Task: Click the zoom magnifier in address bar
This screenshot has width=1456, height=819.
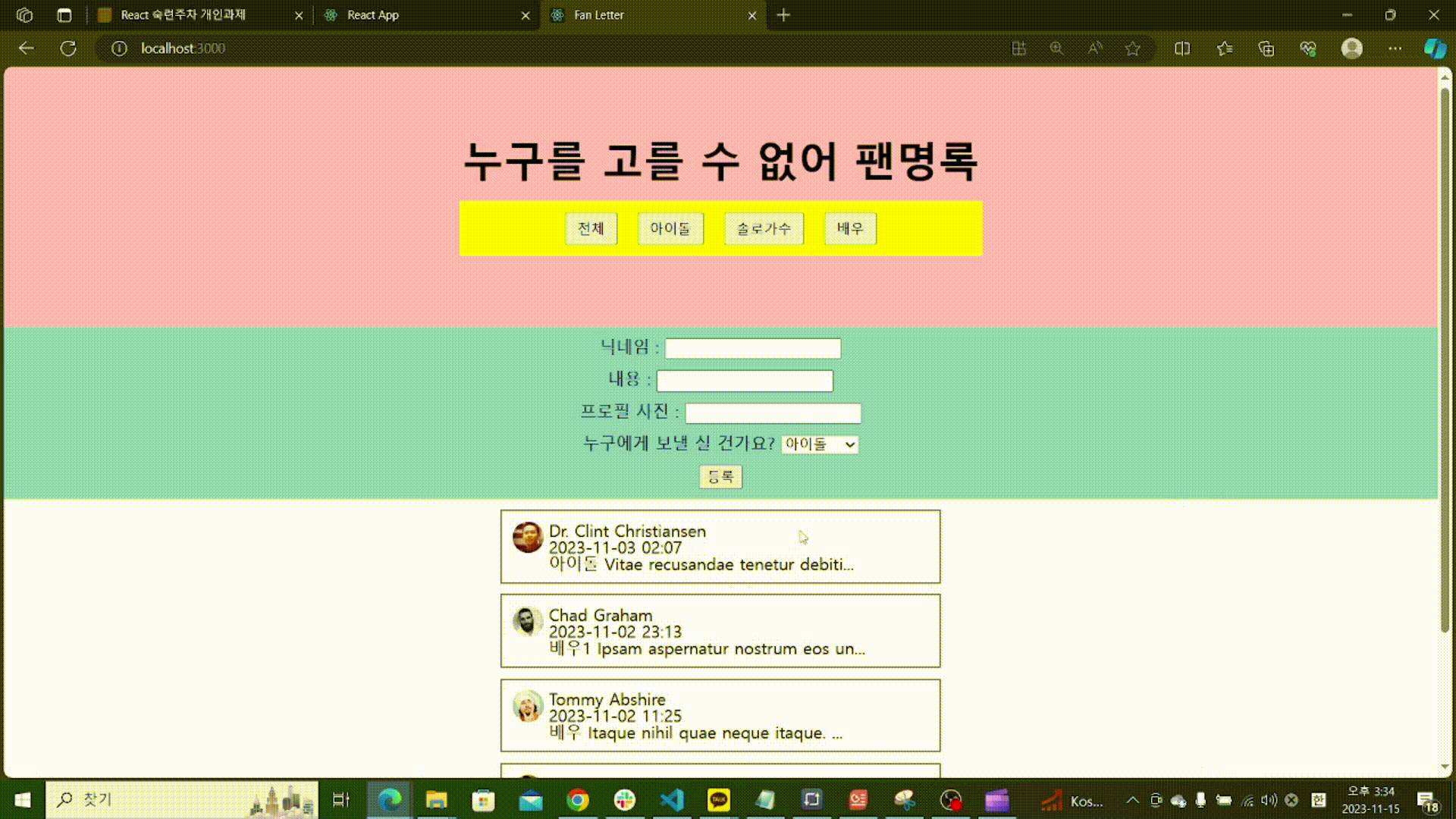Action: [1056, 49]
